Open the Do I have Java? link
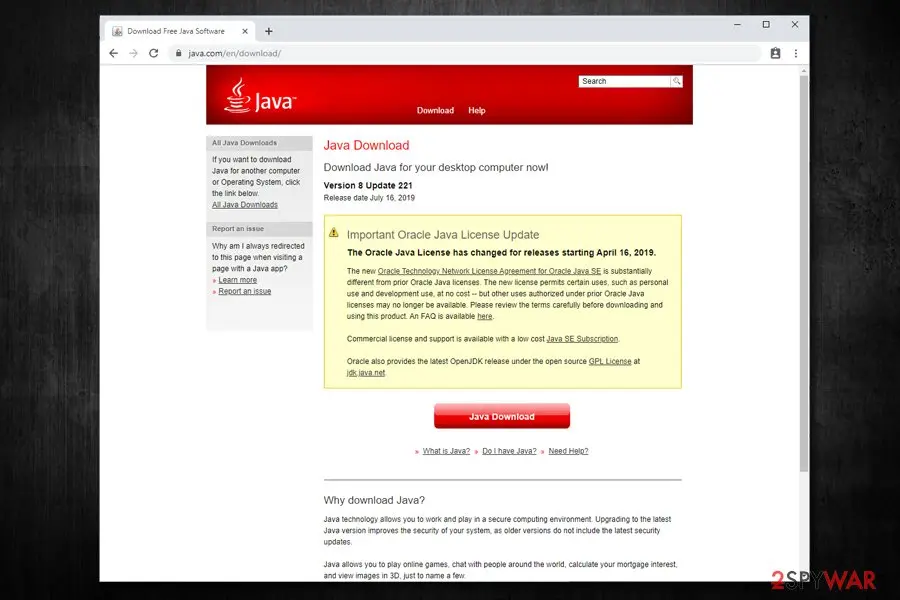Image resolution: width=900 pixels, height=600 pixels. tap(509, 451)
